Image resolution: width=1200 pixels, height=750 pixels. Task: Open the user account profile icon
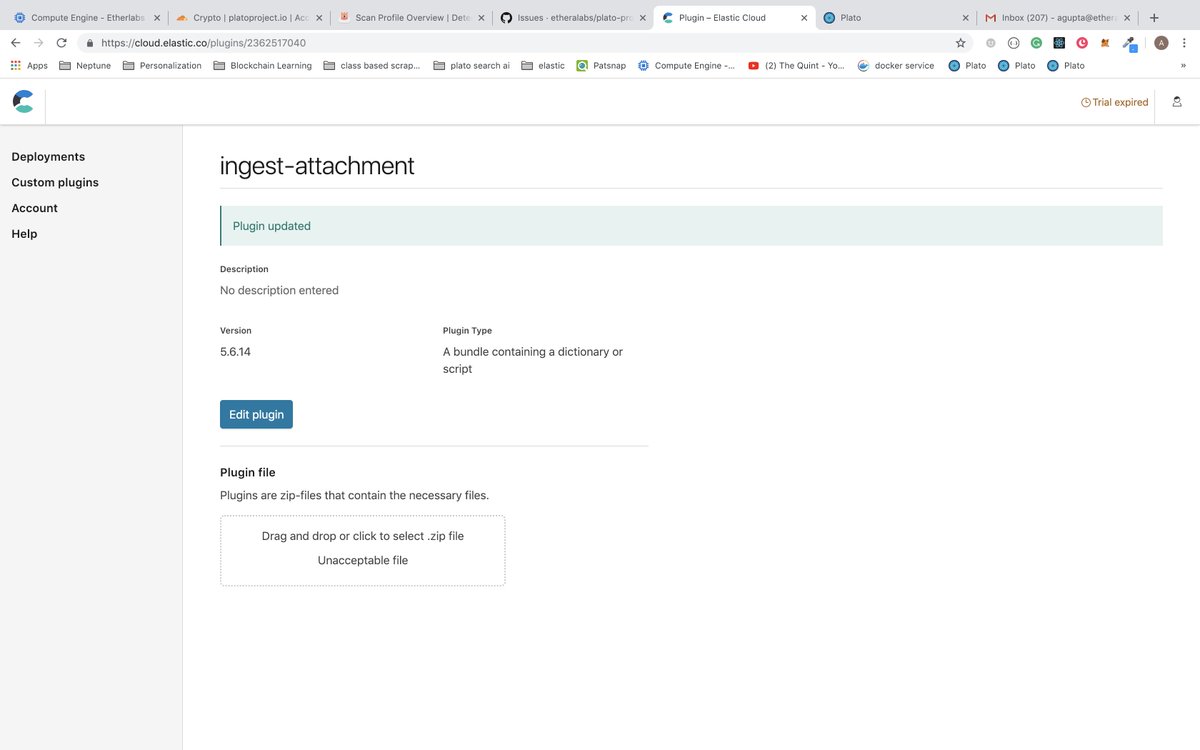(1177, 102)
